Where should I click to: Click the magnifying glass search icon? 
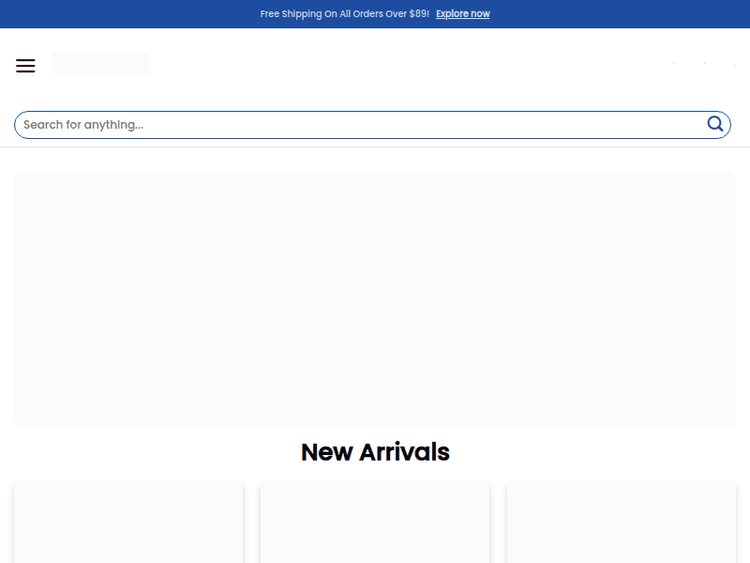tap(715, 124)
